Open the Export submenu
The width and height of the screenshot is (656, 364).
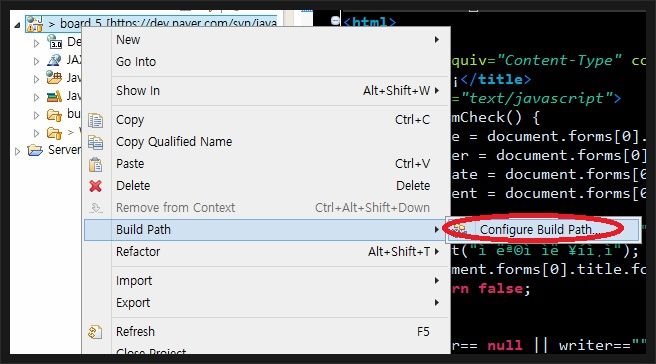coord(266,302)
